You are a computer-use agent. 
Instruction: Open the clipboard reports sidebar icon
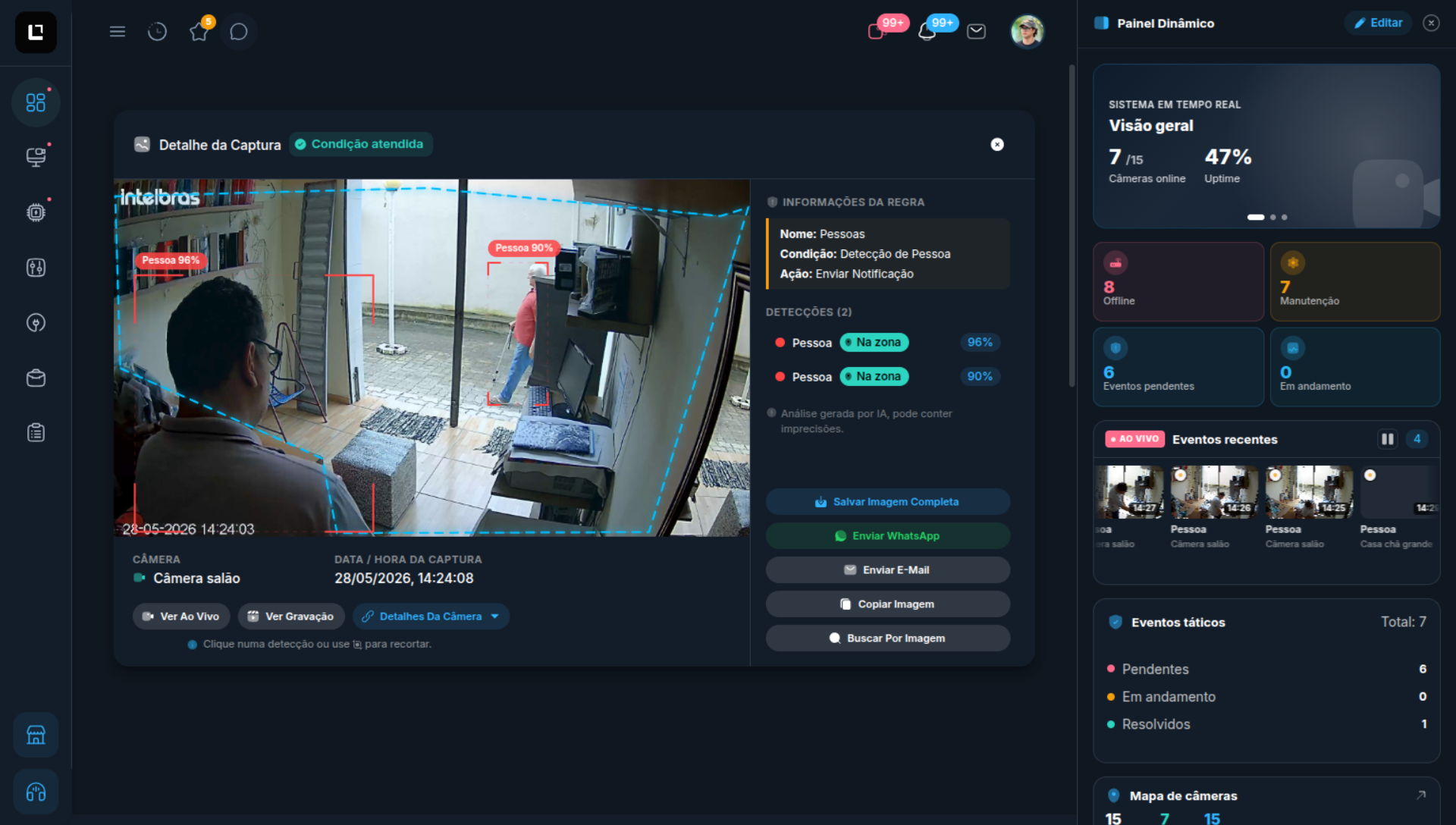(x=36, y=433)
